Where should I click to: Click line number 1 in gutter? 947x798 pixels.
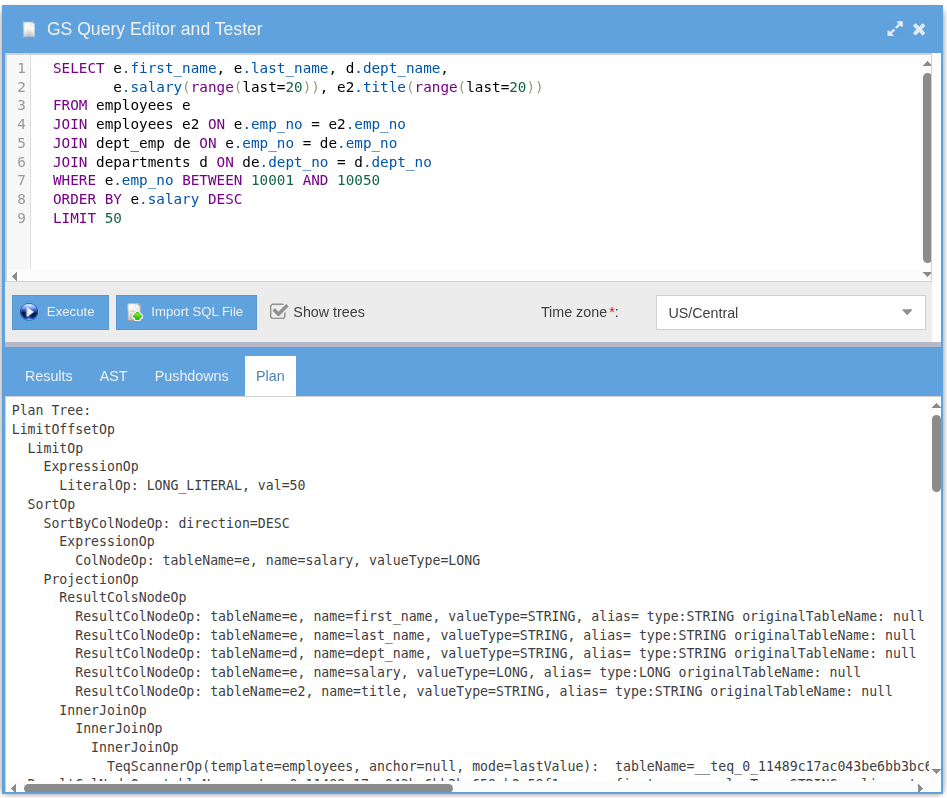[21, 68]
